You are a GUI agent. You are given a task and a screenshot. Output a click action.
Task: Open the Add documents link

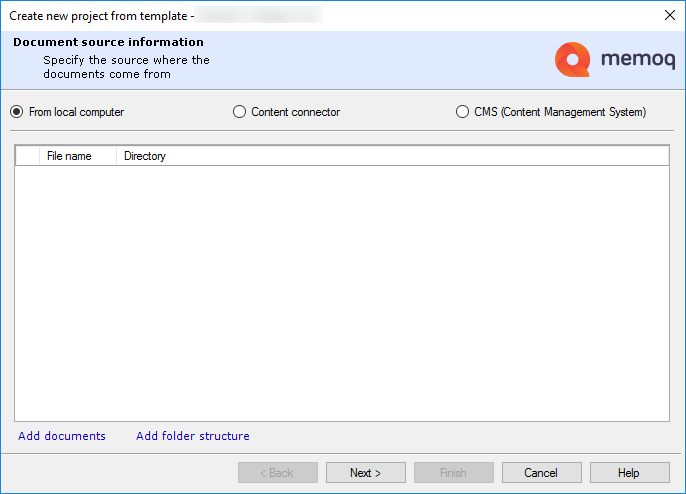coord(62,436)
